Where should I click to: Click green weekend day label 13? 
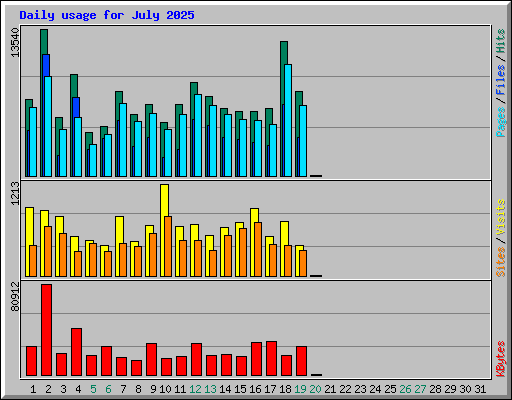click(x=210, y=389)
